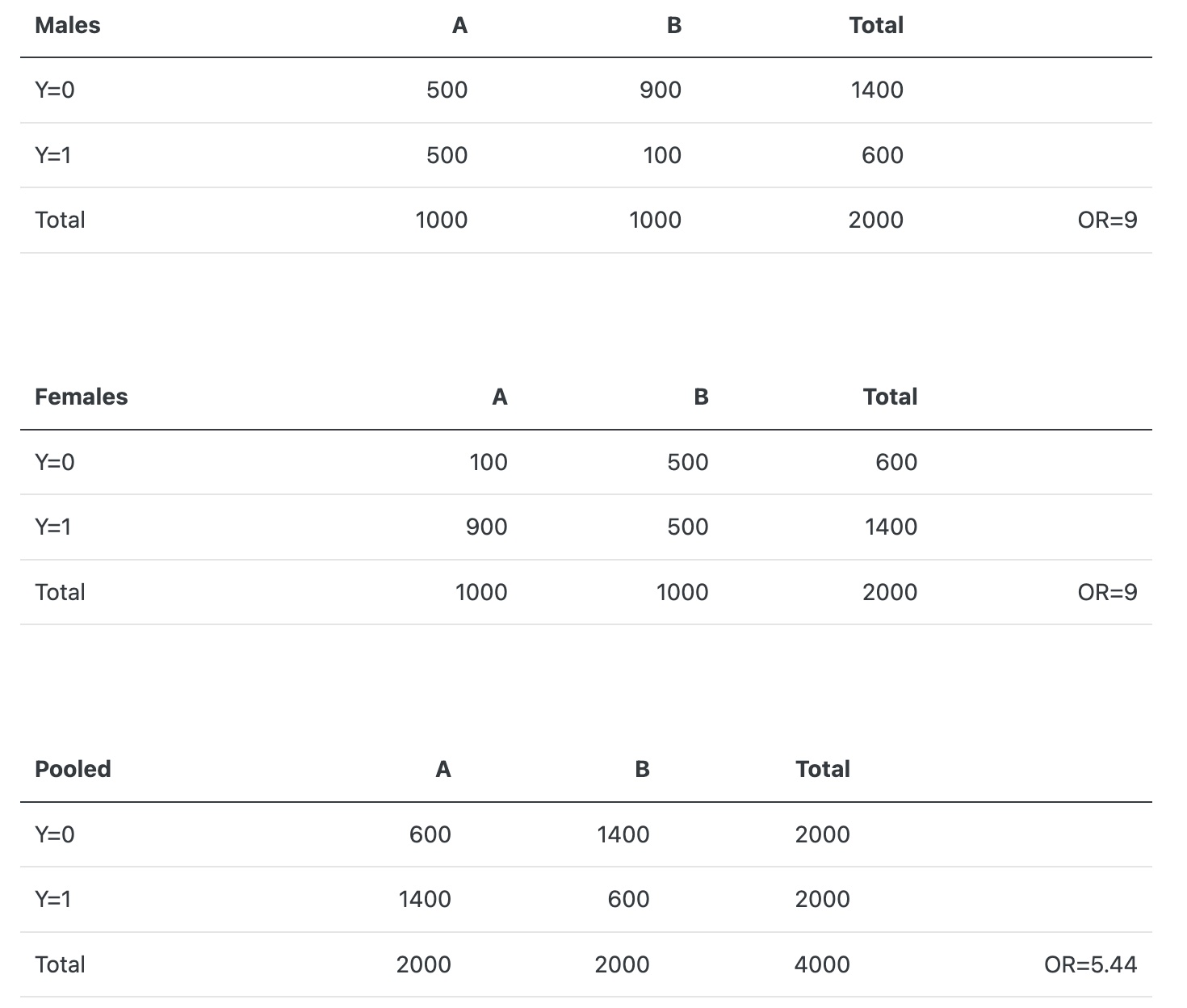Click OR=9 in the Males table
Image resolution: width=1187 pixels, height=1008 pixels.
coord(1107,220)
